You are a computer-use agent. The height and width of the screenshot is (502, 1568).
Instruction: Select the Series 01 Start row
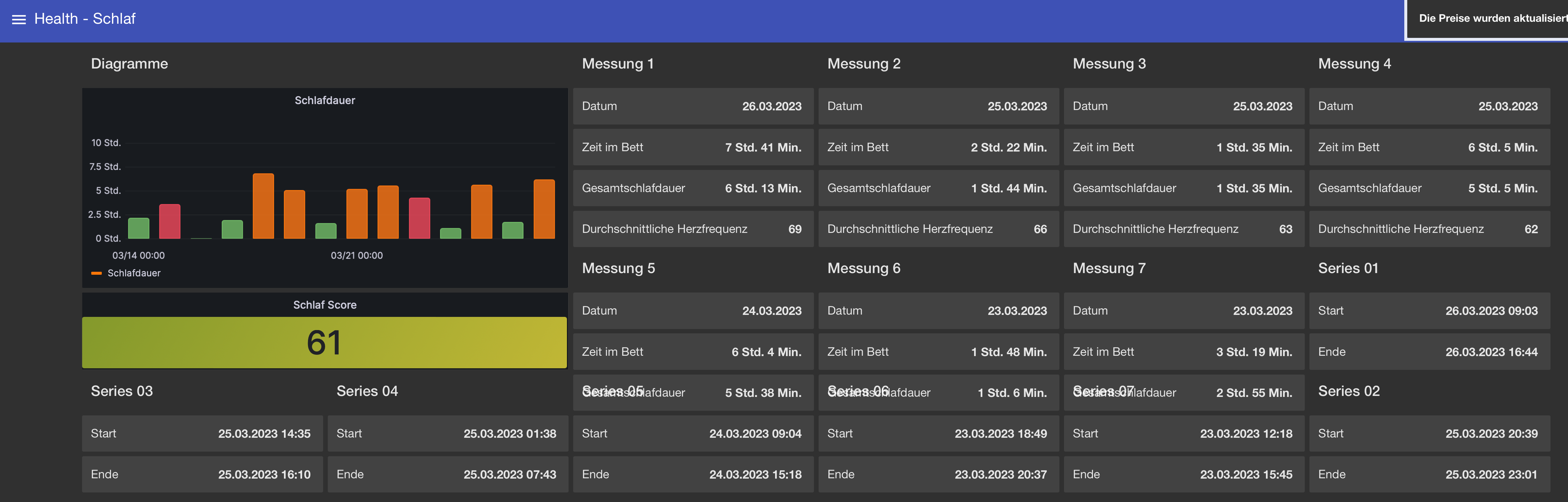(1429, 311)
